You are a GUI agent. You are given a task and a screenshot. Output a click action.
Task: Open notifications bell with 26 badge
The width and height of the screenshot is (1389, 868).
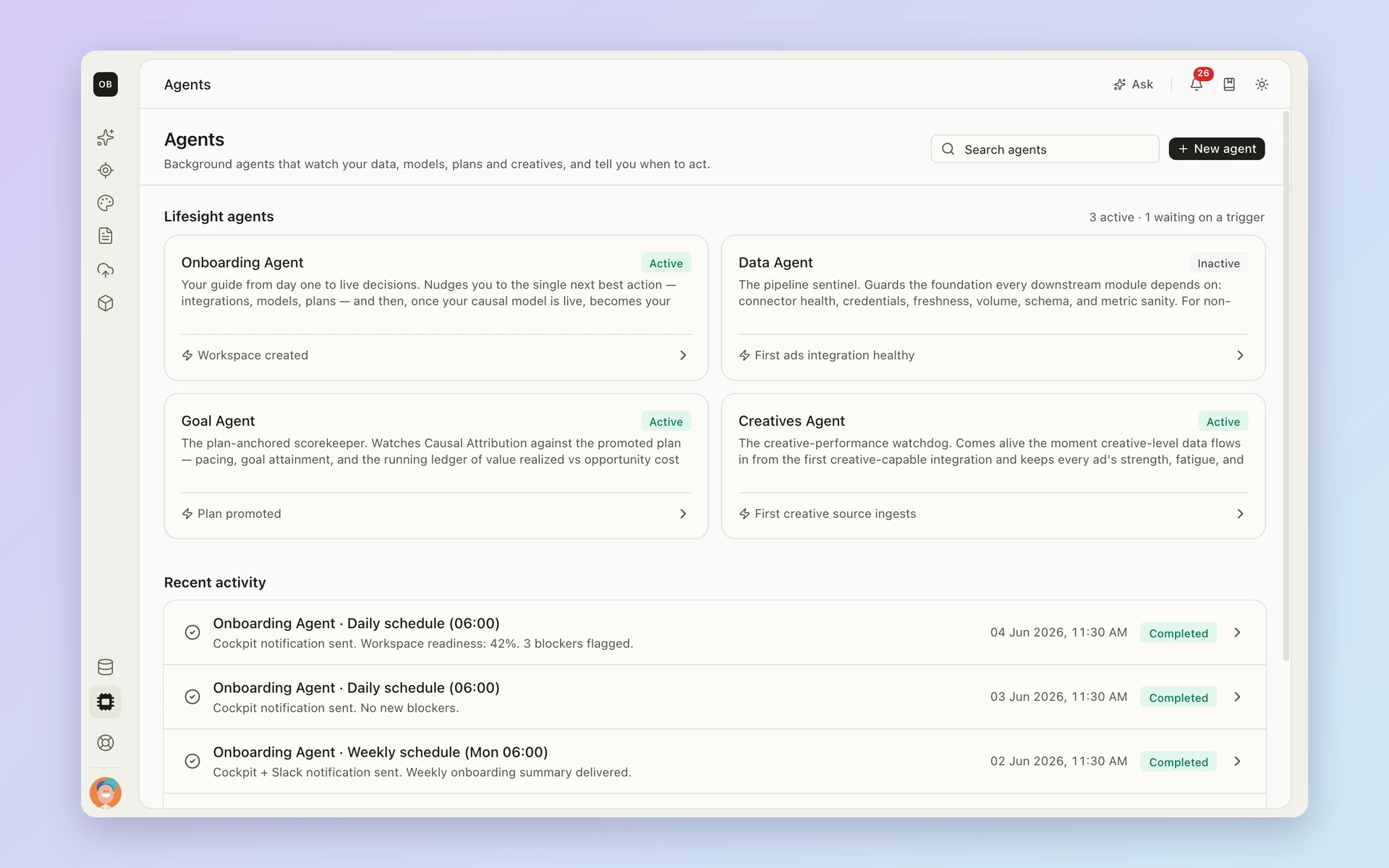pyautogui.click(x=1197, y=84)
